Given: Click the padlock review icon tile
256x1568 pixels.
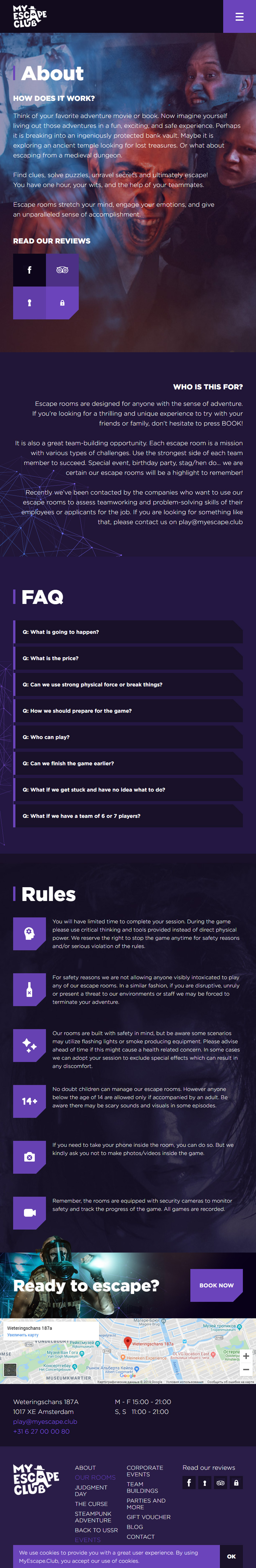Looking at the screenshot, I should pyautogui.click(x=62, y=303).
